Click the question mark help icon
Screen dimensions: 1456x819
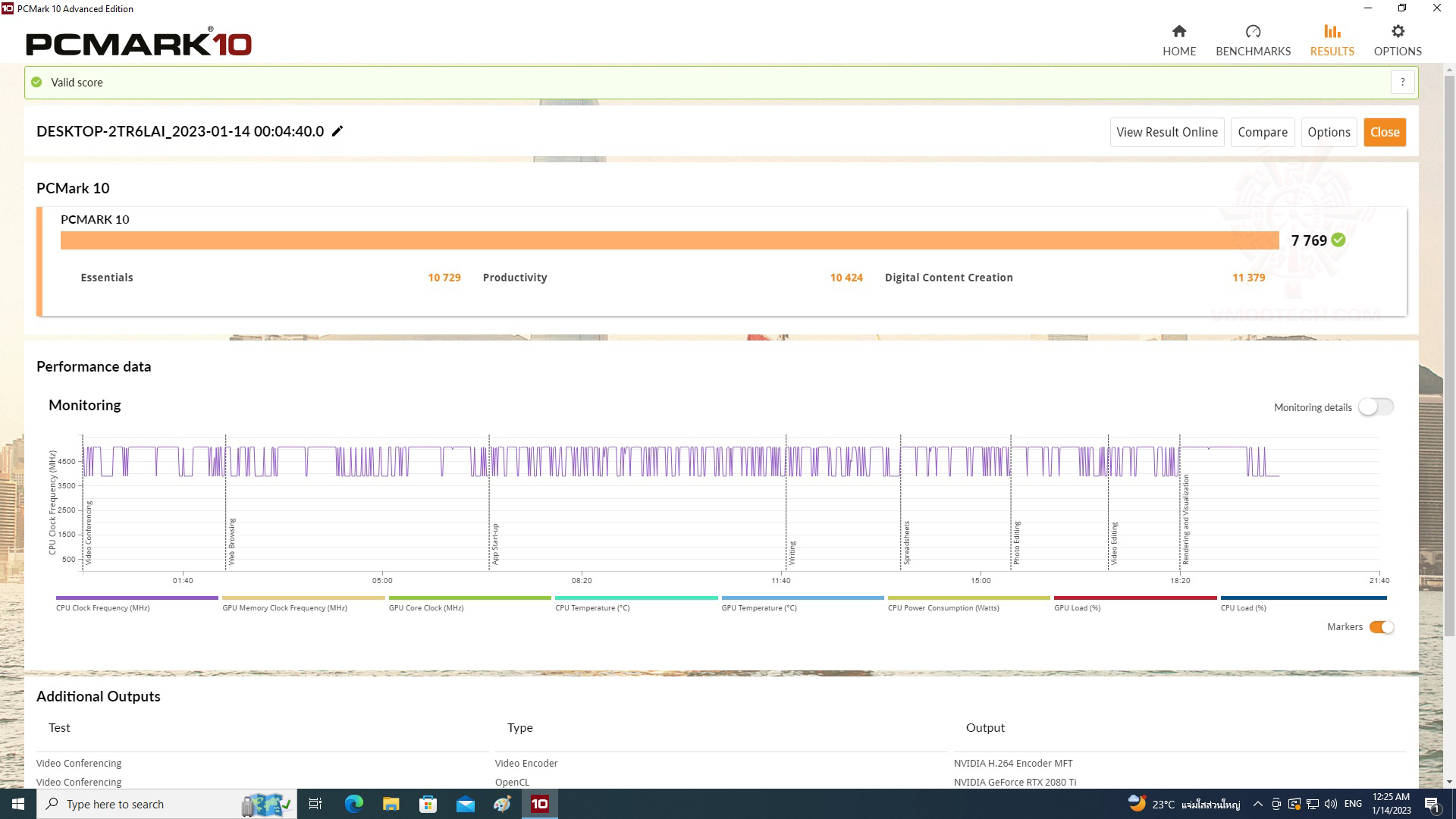[x=1402, y=82]
